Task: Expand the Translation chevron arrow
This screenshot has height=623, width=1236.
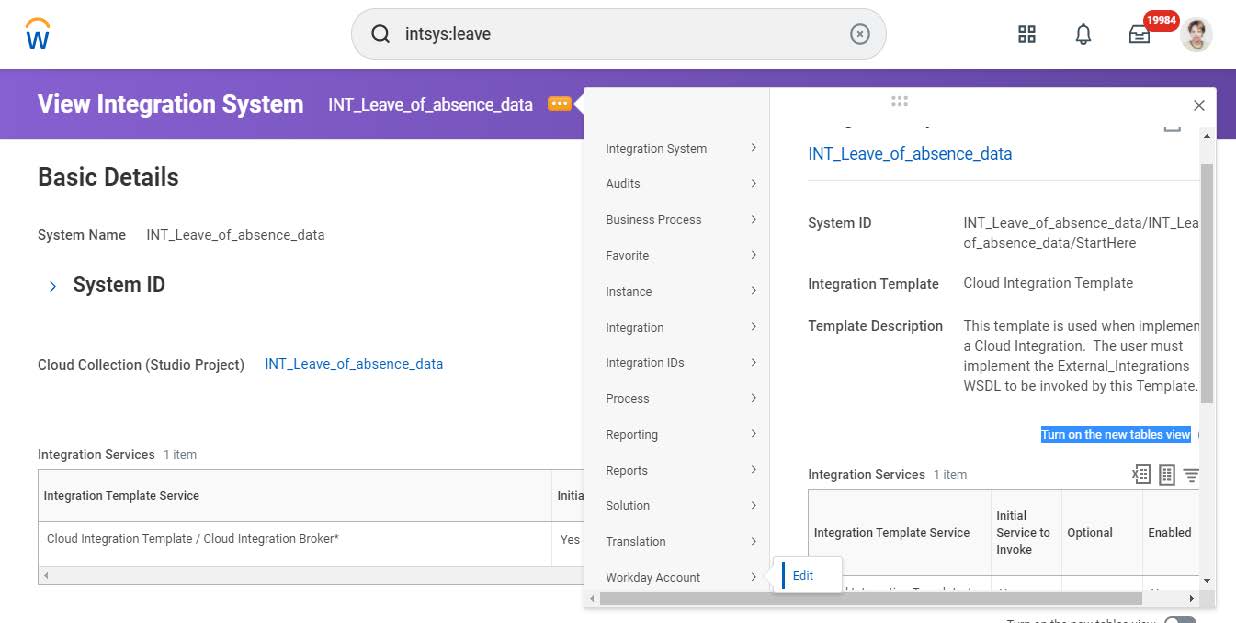Action: [x=753, y=541]
